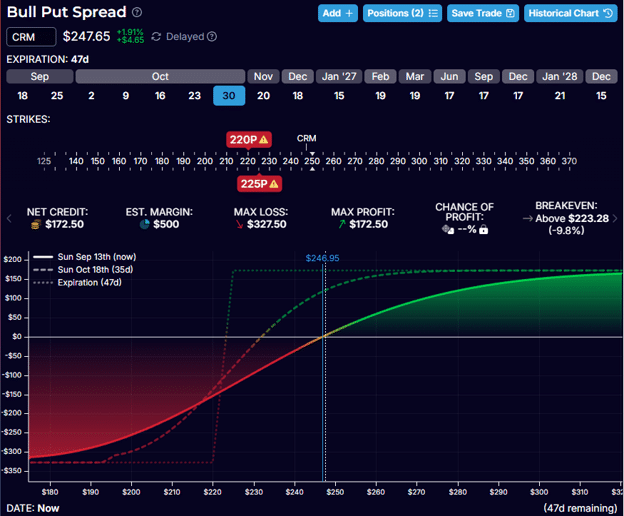Open the Delayed info question icon
624x516 pixels.
(x=212, y=37)
